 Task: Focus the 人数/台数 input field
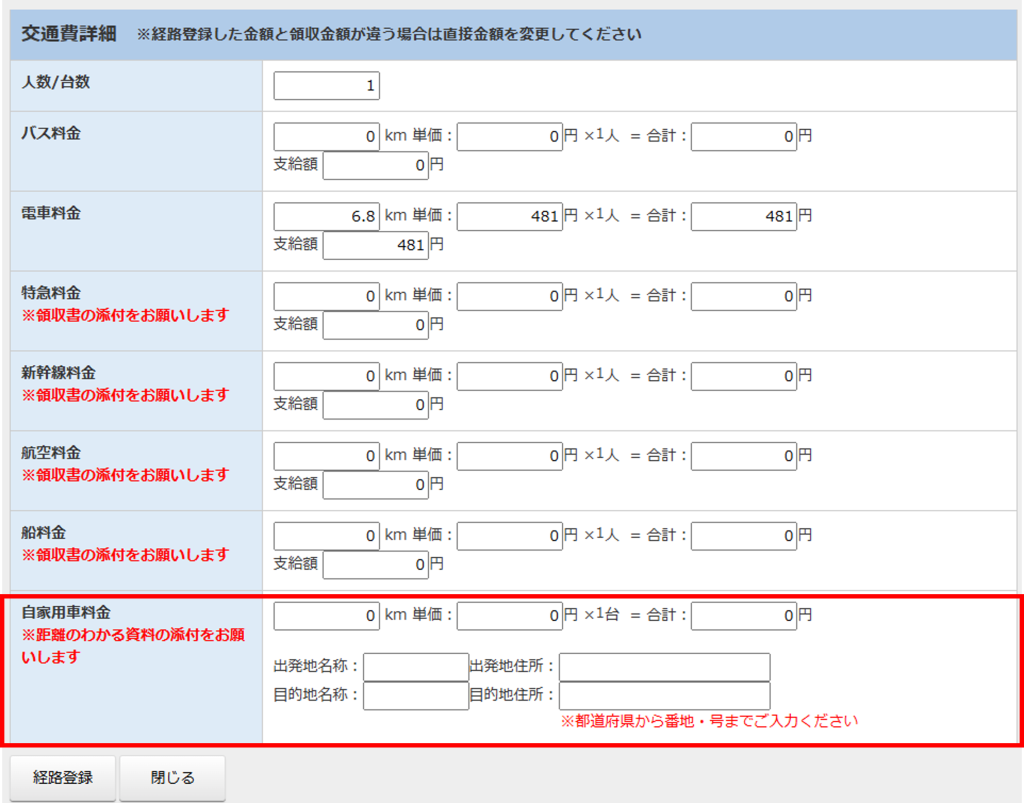[327, 86]
